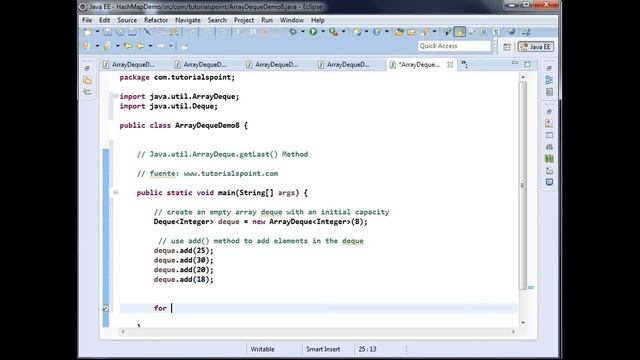Click the Help globe toolbar icon
This screenshot has height=360, width=640.
(511, 31)
